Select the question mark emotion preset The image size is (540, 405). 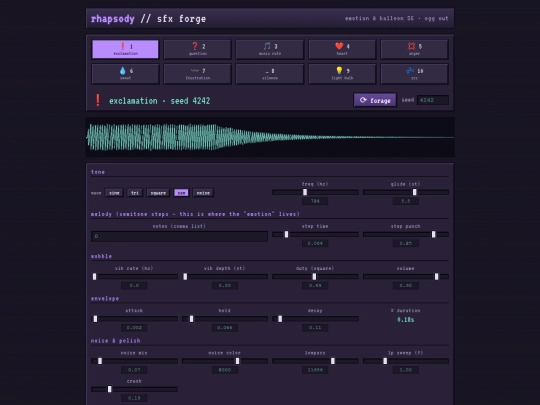click(x=198, y=49)
